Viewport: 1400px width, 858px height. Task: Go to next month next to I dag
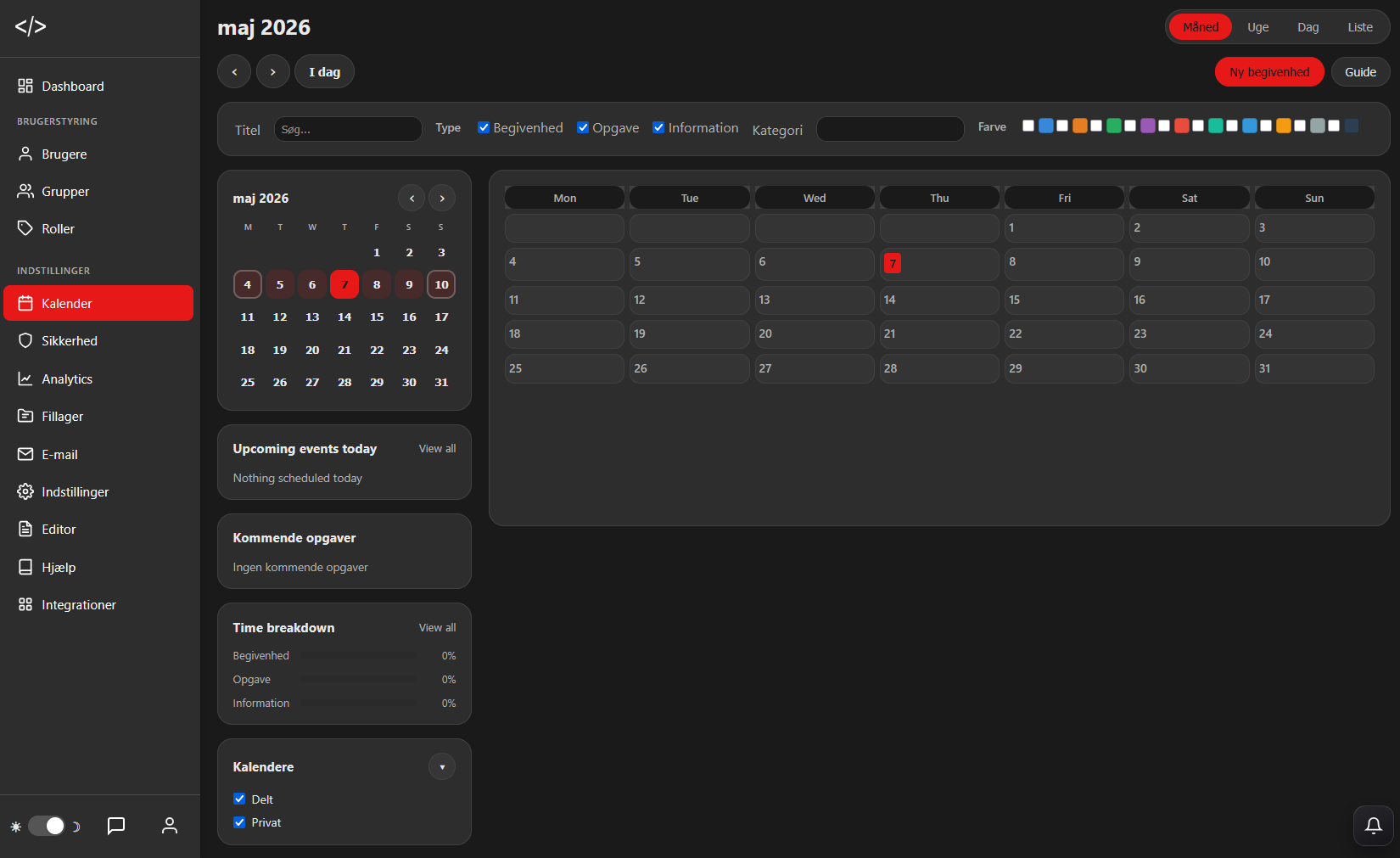coord(273,71)
